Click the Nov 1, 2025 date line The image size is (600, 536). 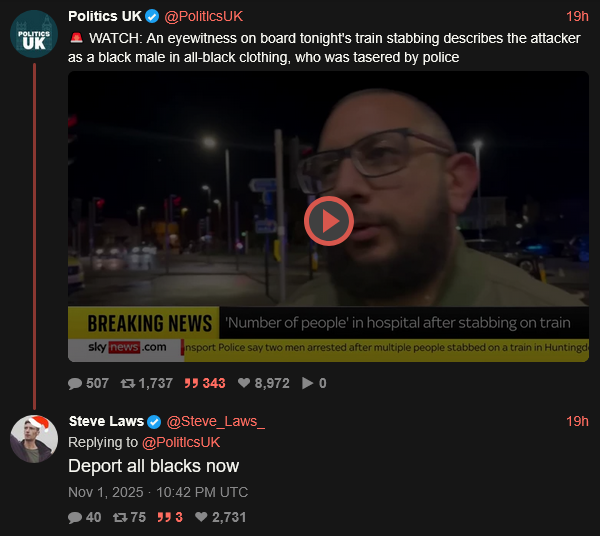point(158,492)
